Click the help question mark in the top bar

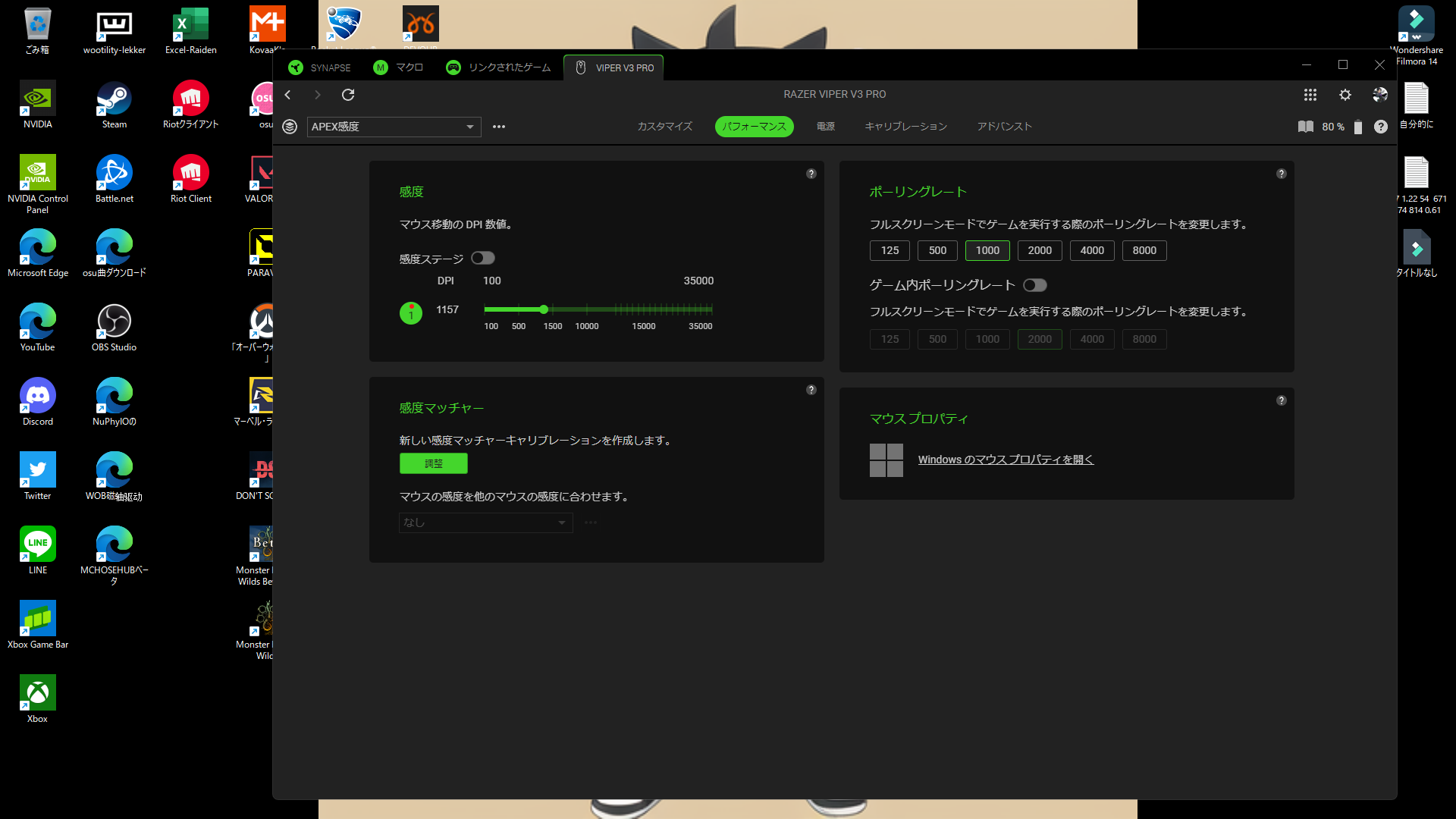(1381, 127)
